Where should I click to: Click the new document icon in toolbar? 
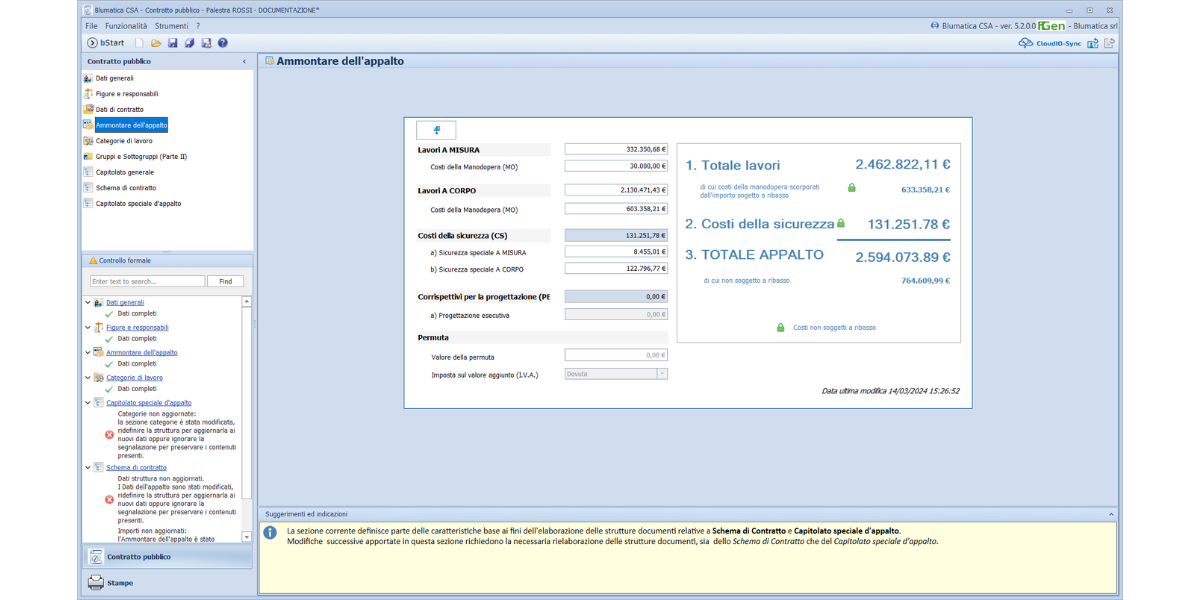point(140,43)
